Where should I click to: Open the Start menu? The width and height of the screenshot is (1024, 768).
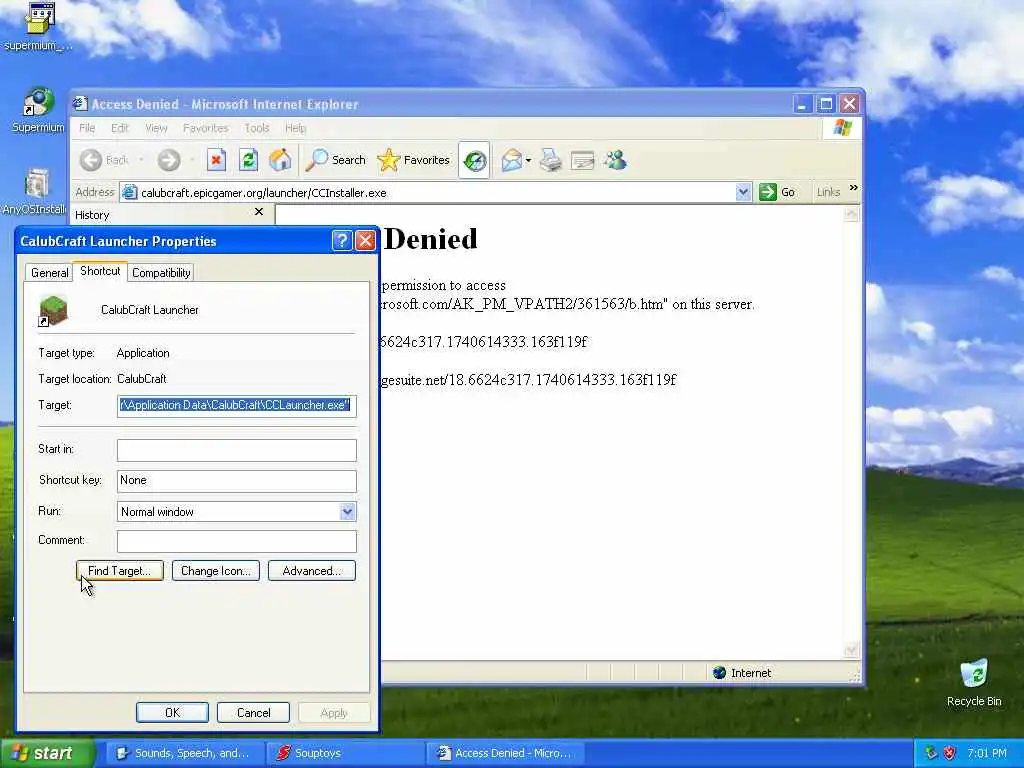pyautogui.click(x=48, y=754)
